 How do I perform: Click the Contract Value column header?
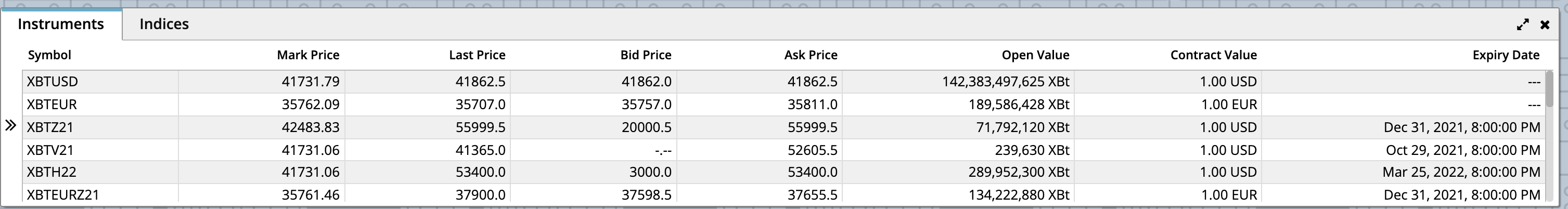[1213, 55]
